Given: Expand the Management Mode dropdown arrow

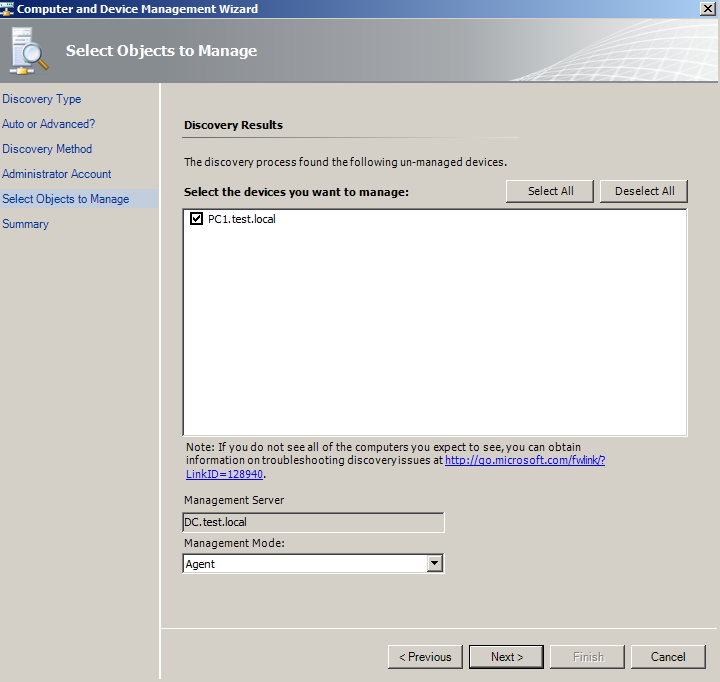Looking at the screenshot, I should point(434,564).
